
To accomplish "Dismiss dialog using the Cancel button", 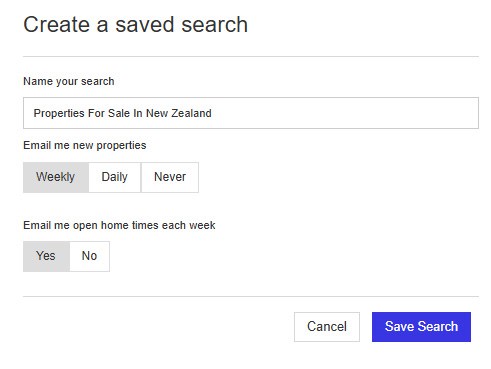I will pyautogui.click(x=327, y=327).
